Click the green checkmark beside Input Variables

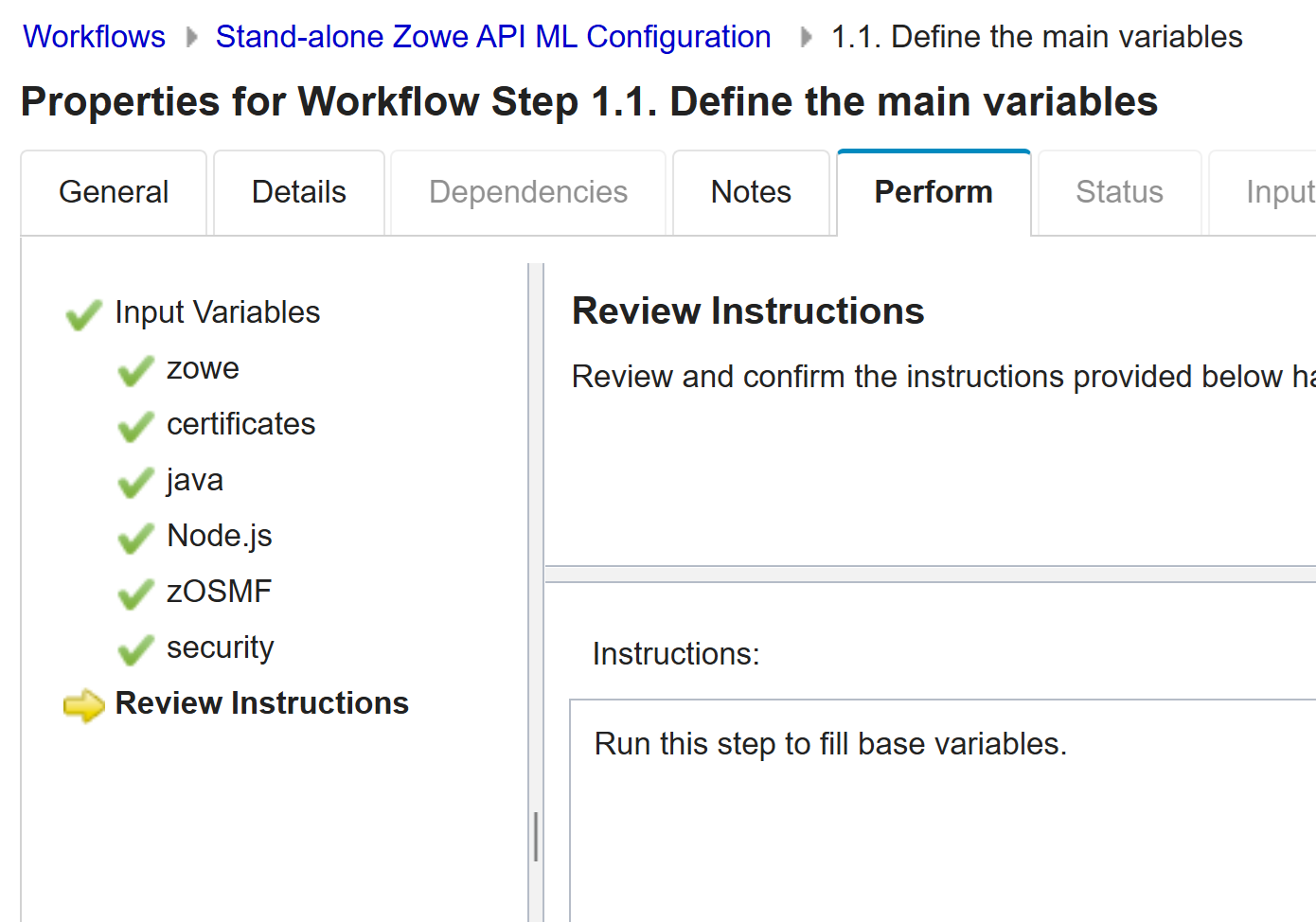[82, 315]
